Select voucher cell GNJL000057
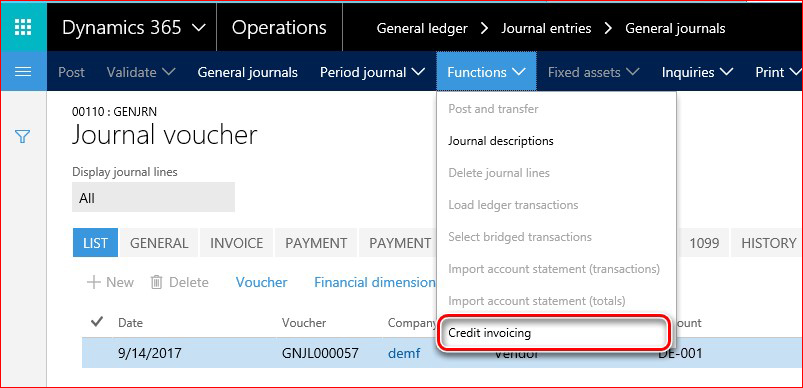 pyautogui.click(x=320, y=353)
